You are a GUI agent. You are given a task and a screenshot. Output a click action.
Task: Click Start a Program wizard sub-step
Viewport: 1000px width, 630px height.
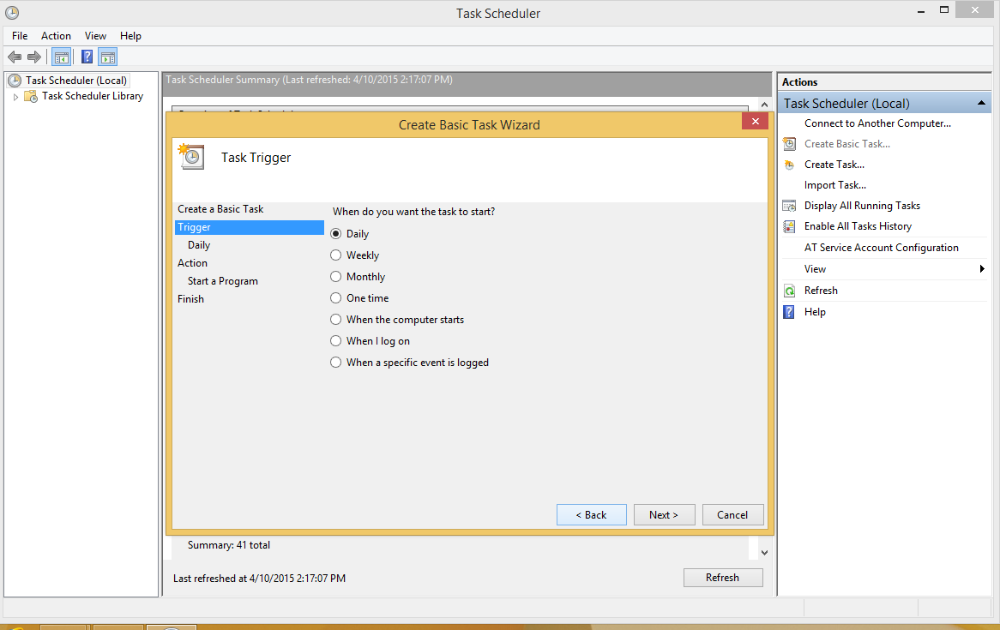tap(223, 281)
